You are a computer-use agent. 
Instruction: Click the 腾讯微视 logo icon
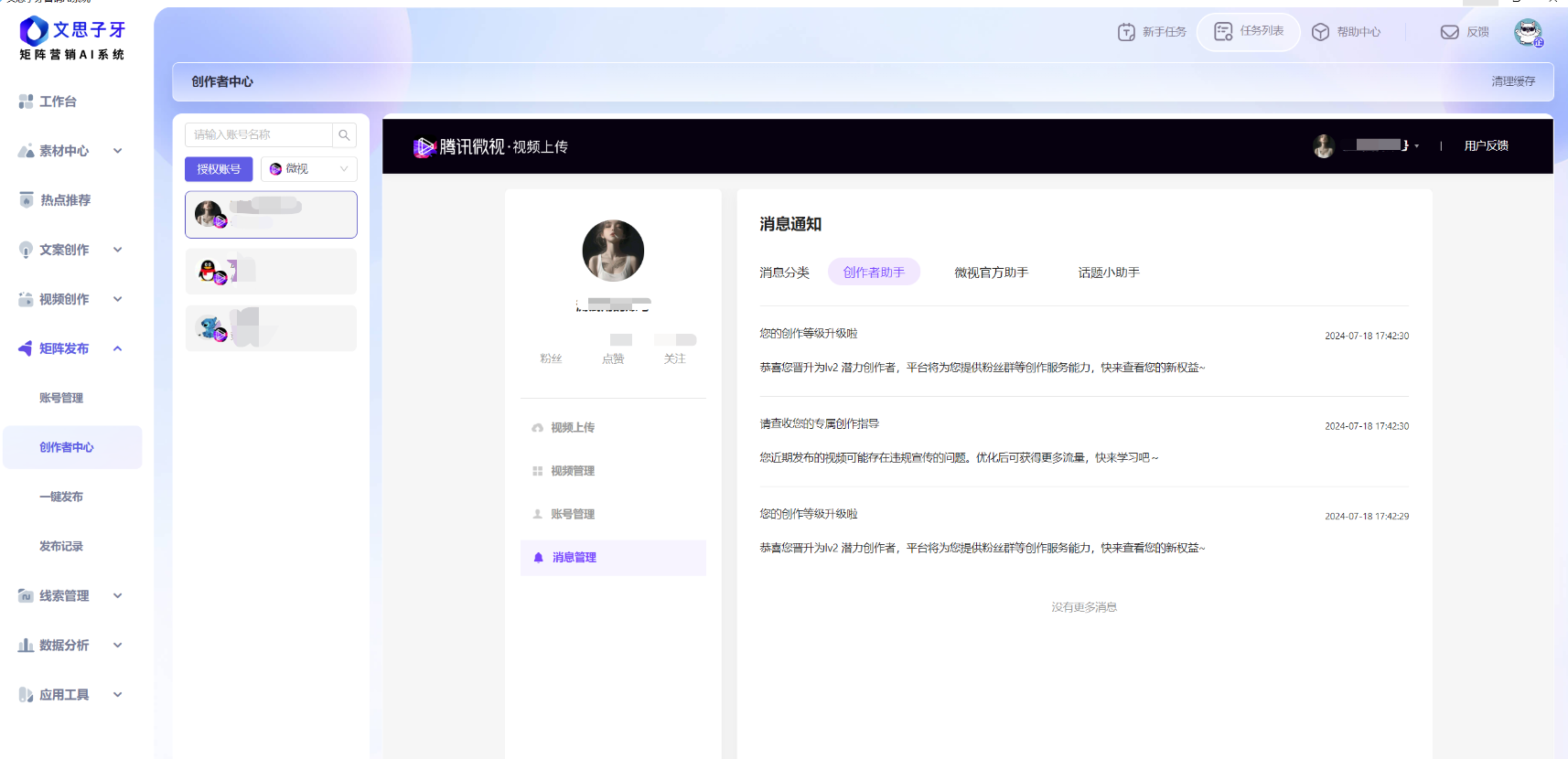tap(423, 146)
